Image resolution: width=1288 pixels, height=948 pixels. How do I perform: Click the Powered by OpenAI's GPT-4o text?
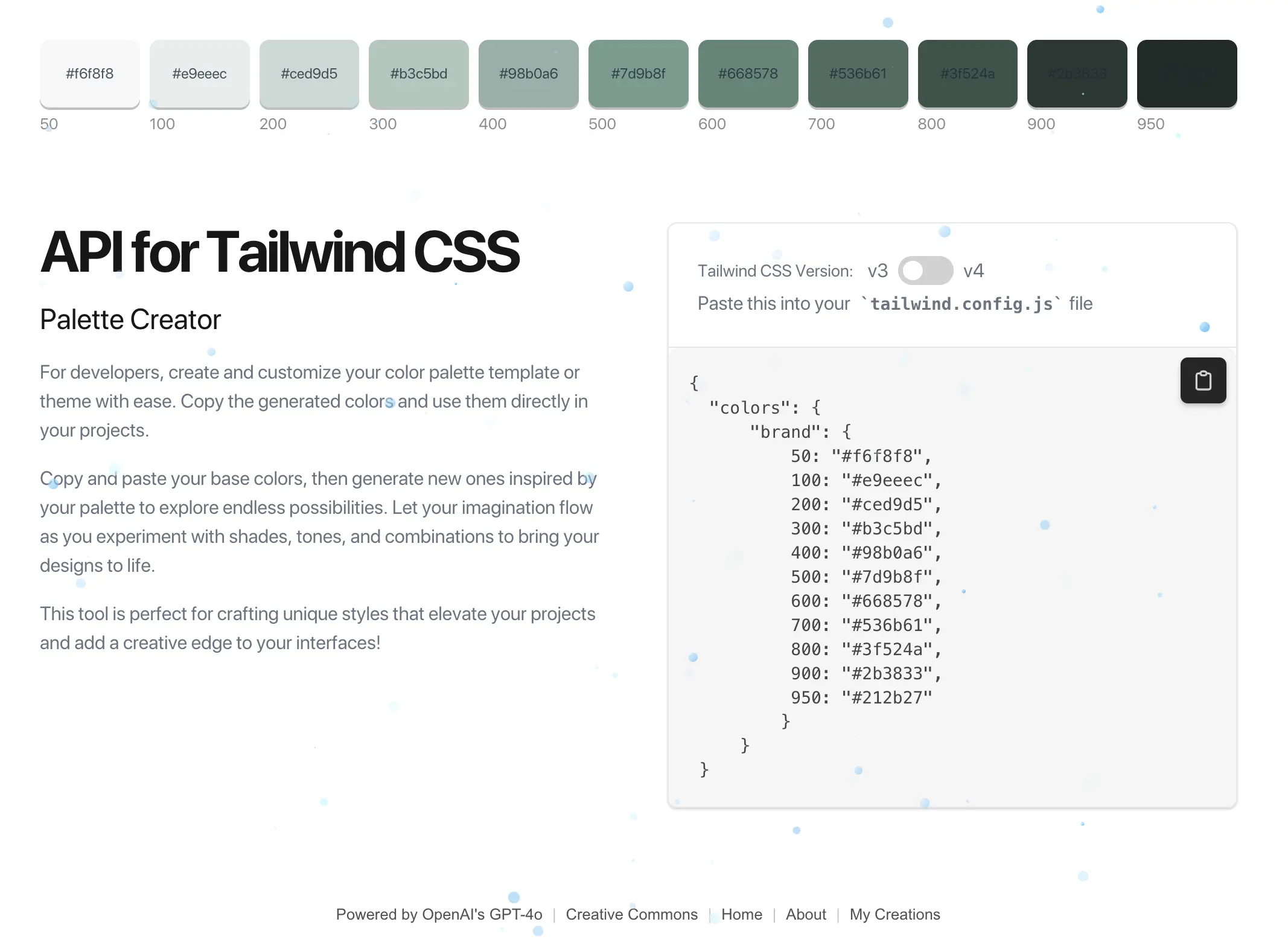coord(439,914)
